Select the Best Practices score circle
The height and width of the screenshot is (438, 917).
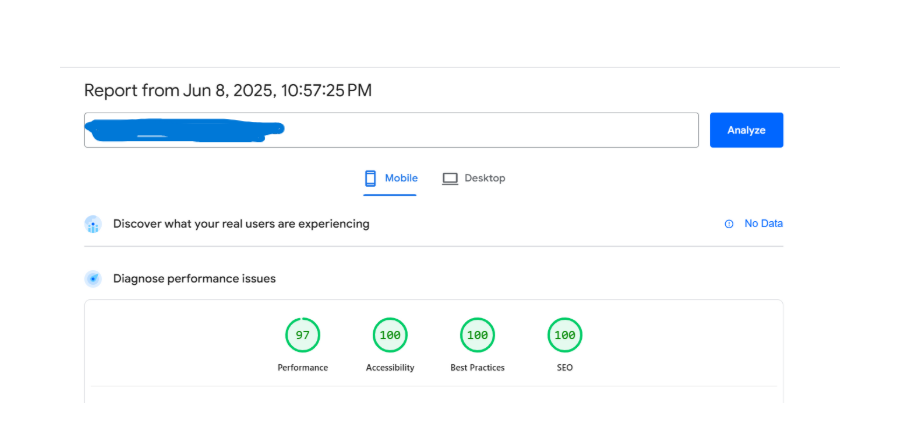[x=477, y=335]
